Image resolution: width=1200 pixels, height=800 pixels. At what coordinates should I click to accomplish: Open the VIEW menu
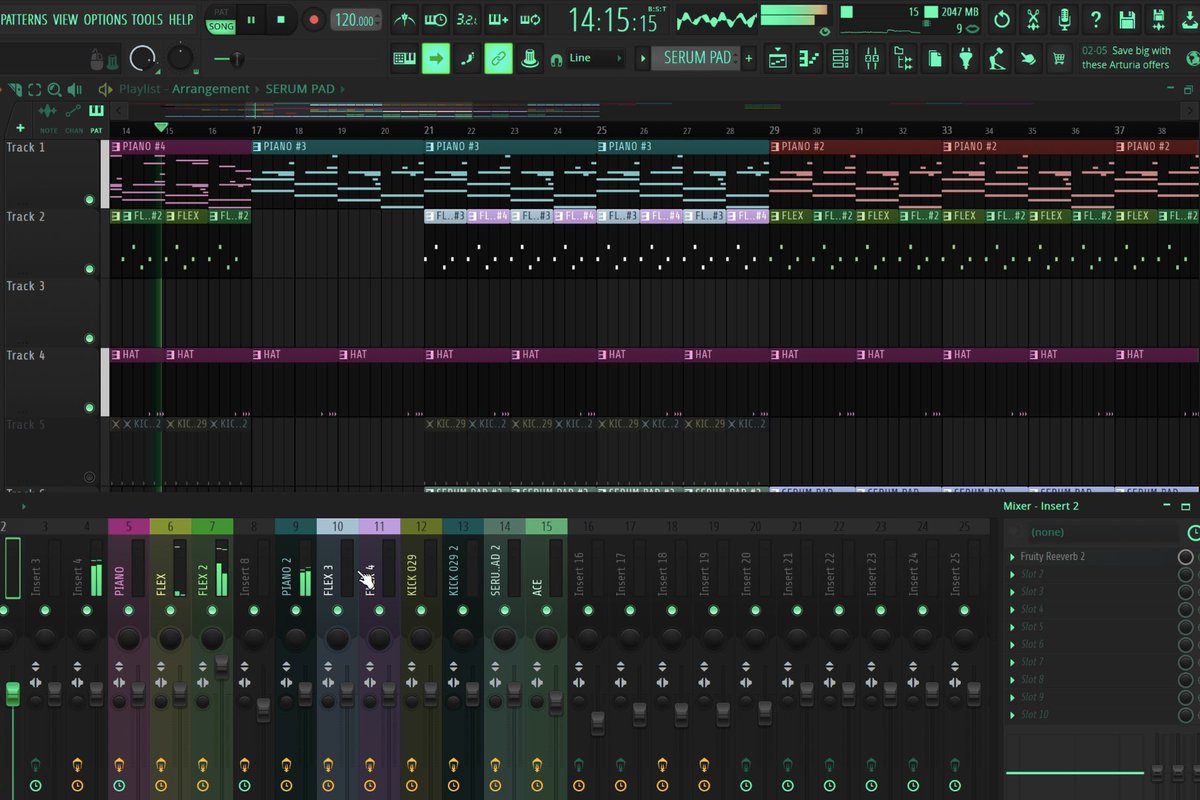(65, 19)
